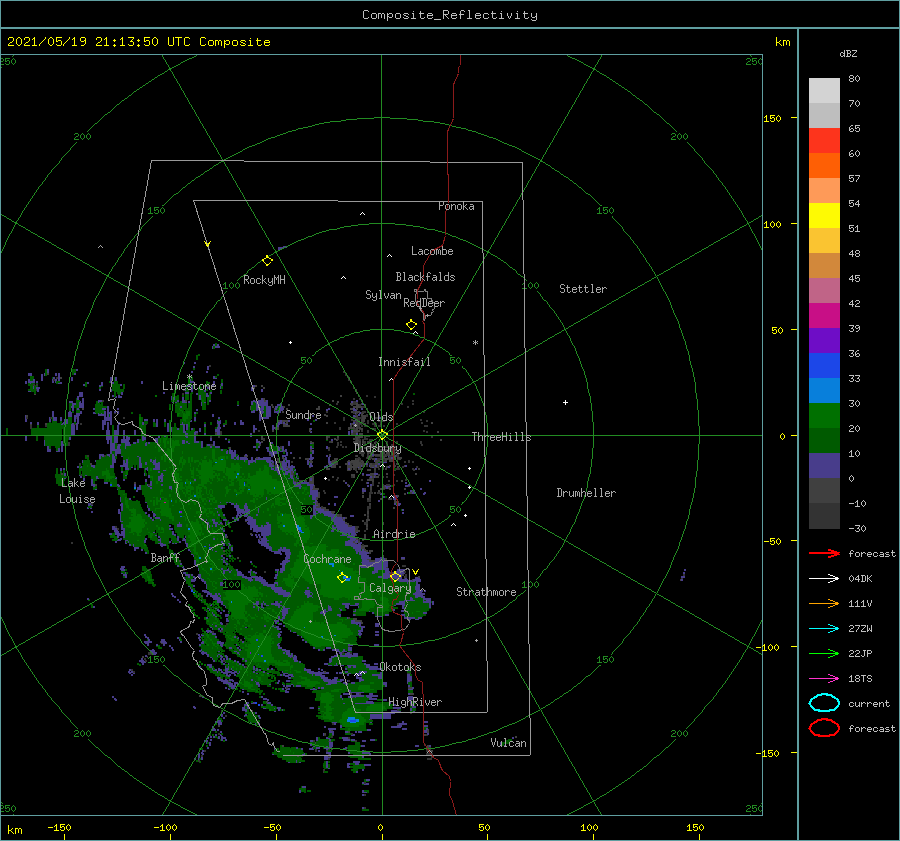Click the Strathmore city label
The image size is (900, 841).
tap(486, 592)
